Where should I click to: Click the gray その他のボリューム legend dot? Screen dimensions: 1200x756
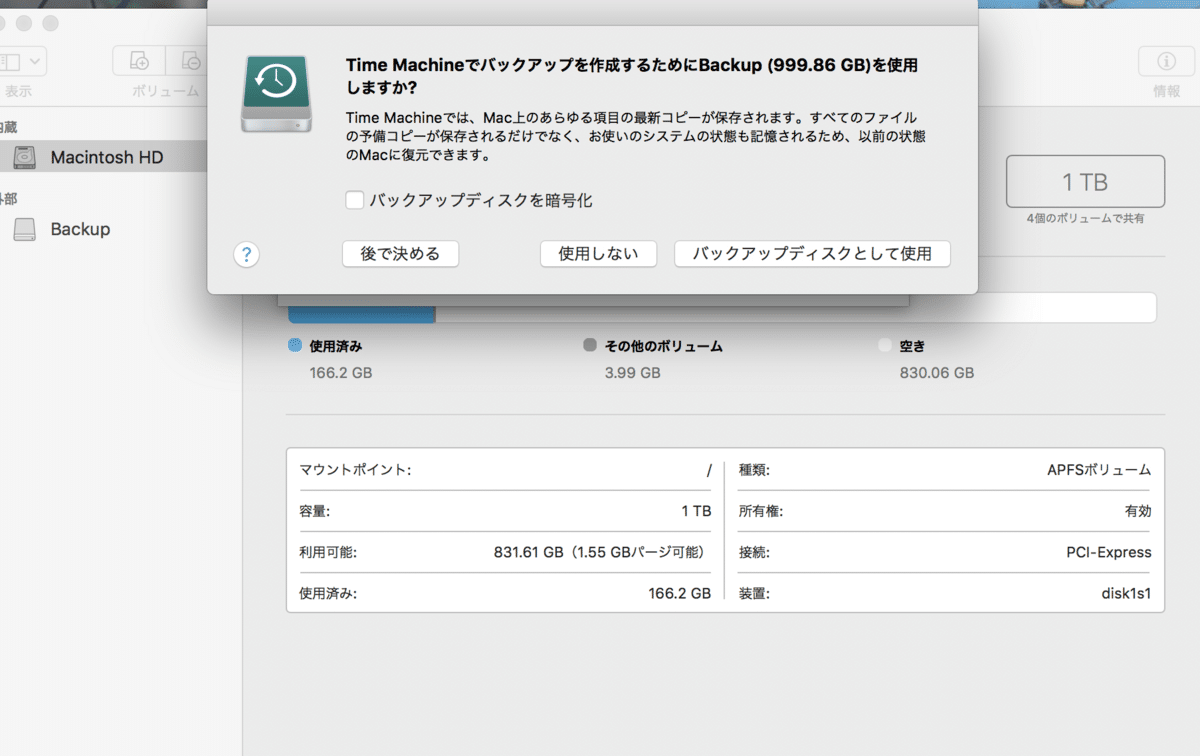coord(590,346)
